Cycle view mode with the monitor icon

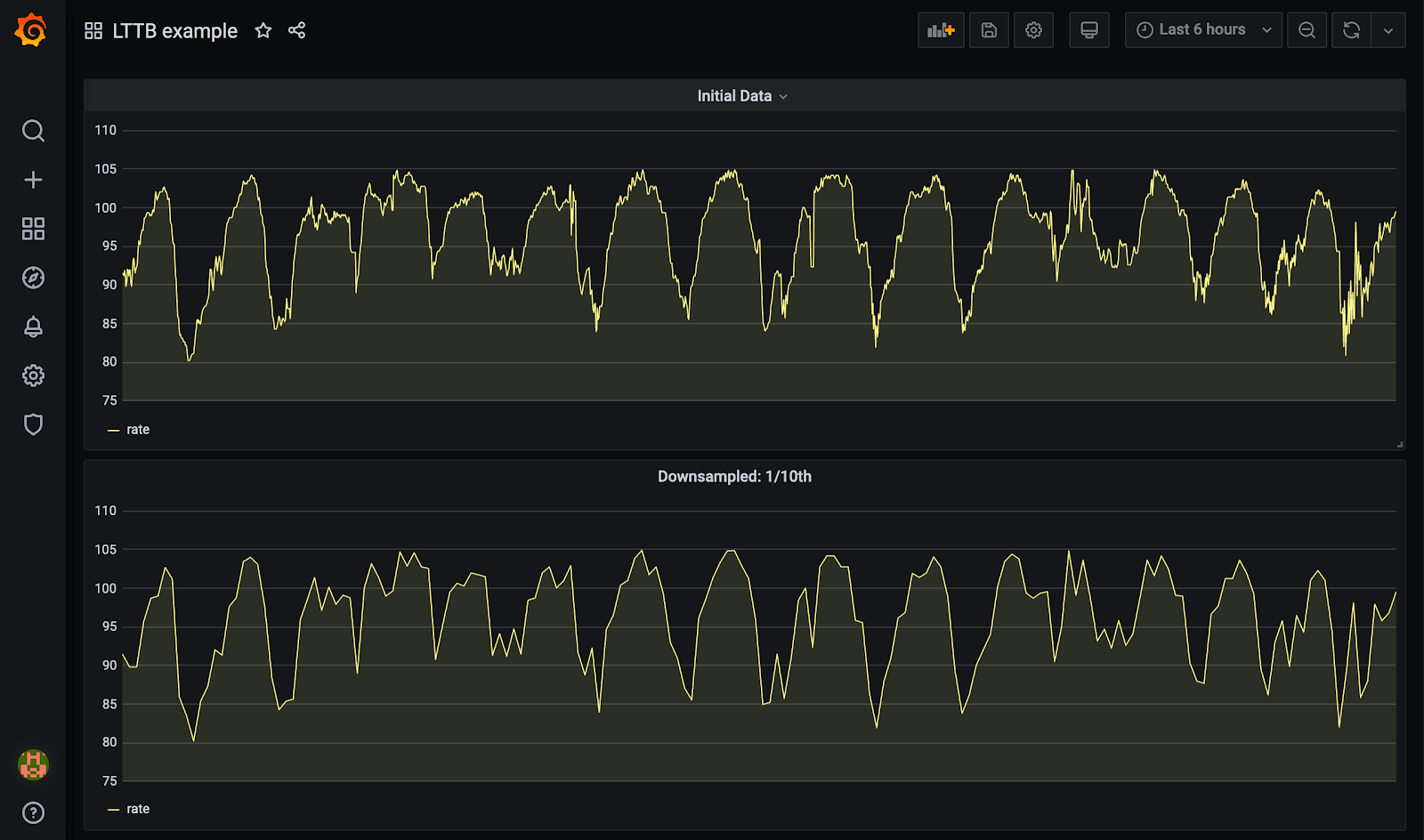(x=1088, y=30)
